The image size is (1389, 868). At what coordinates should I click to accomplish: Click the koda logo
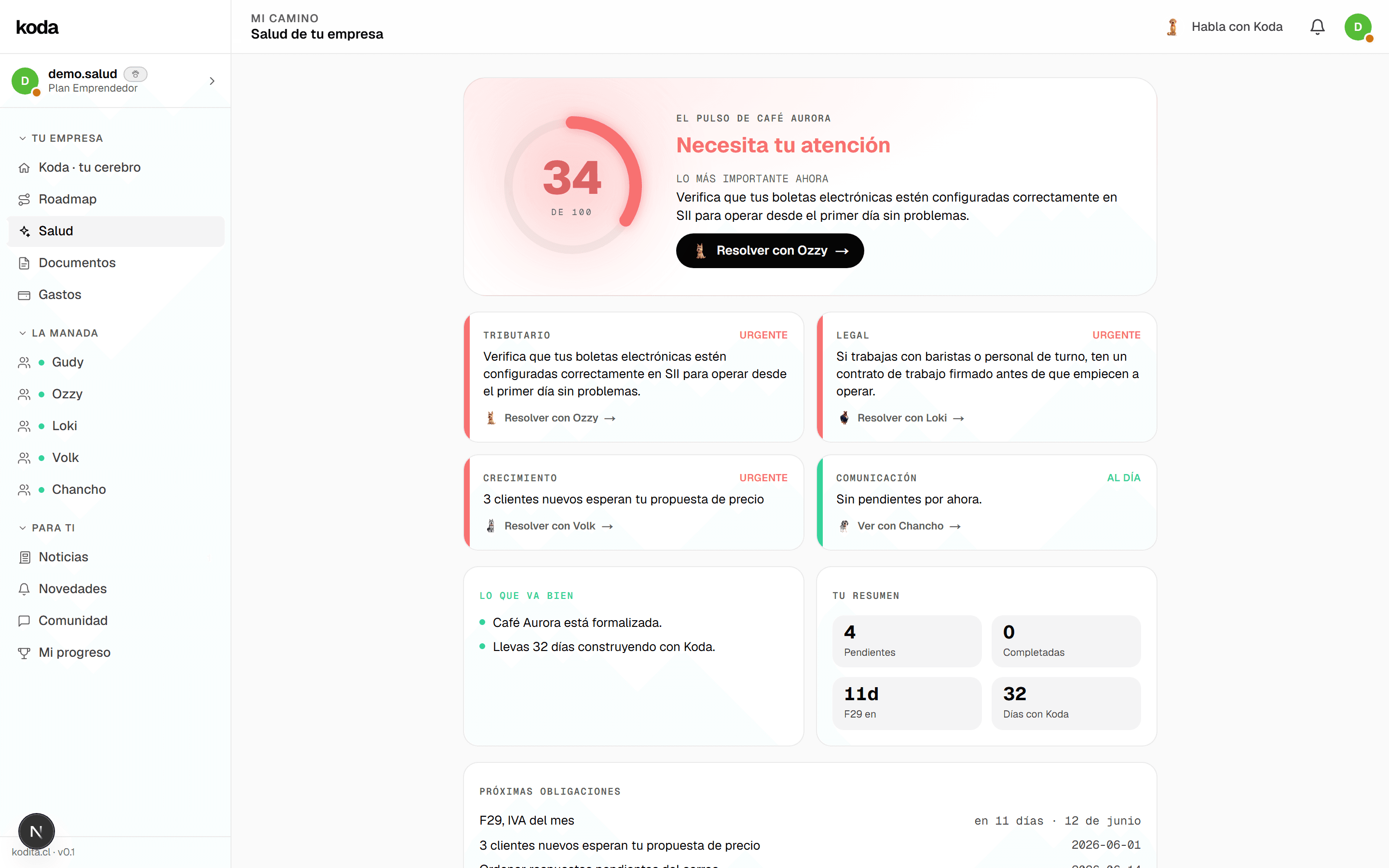pos(37,27)
